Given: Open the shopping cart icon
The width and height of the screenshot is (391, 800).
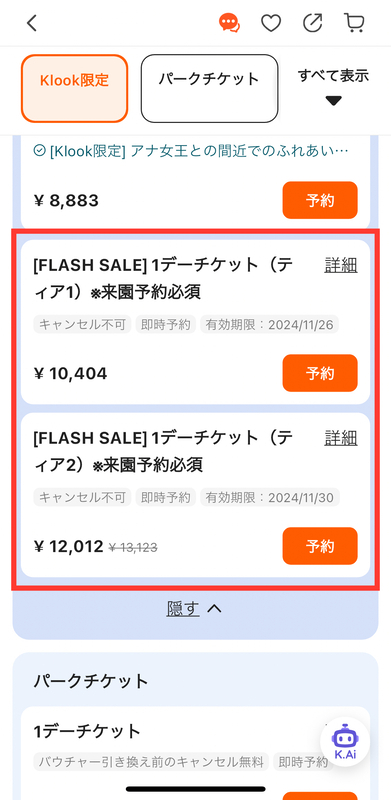Looking at the screenshot, I should [354, 23].
